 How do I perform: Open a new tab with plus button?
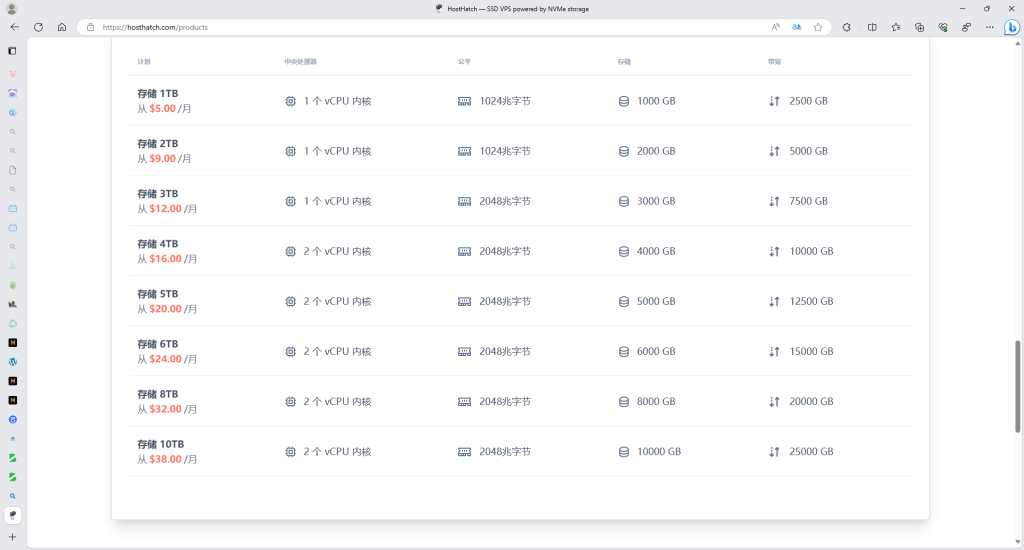tap(12, 537)
